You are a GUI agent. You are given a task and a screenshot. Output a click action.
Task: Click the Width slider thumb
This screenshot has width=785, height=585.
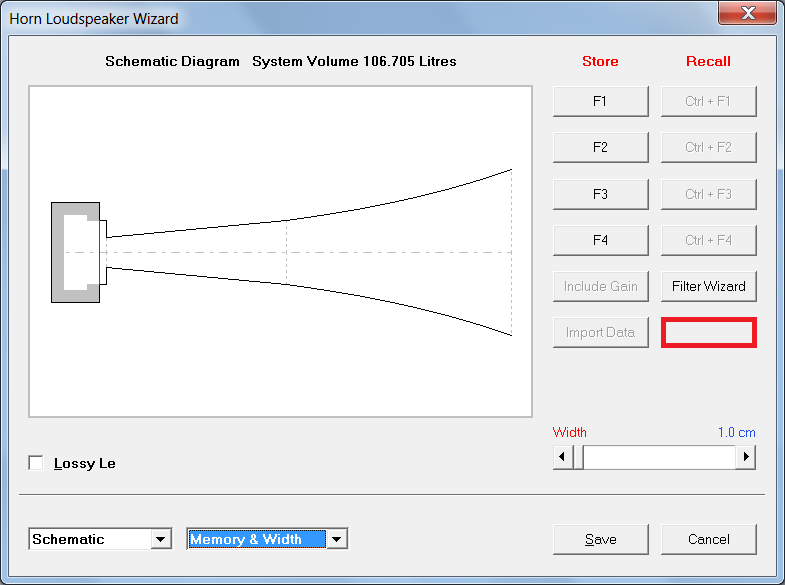click(x=578, y=456)
